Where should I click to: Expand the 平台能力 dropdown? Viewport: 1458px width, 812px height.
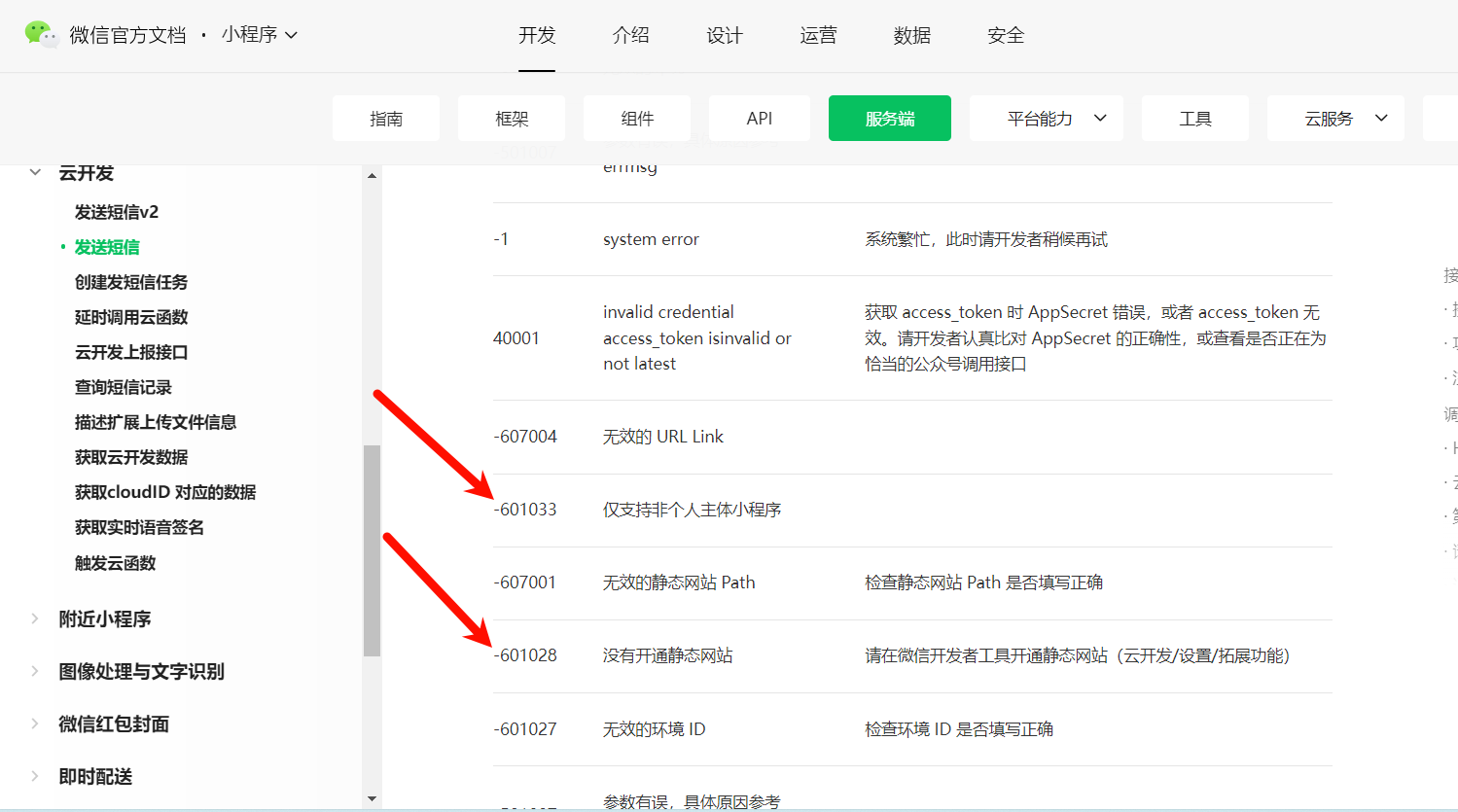tap(1047, 118)
